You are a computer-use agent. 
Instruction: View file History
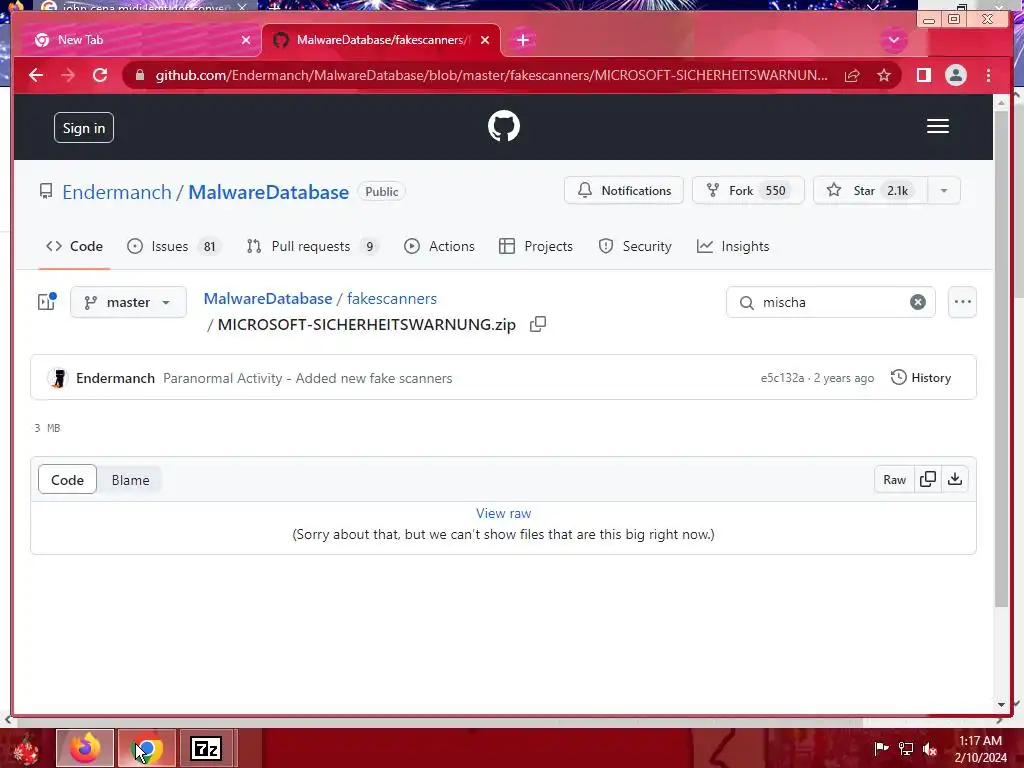click(x=921, y=377)
